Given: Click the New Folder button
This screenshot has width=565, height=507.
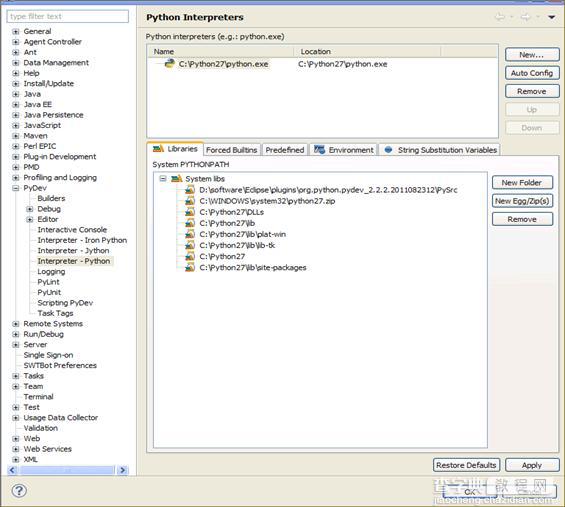Looking at the screenshot, I should click(x=522, y=182).
